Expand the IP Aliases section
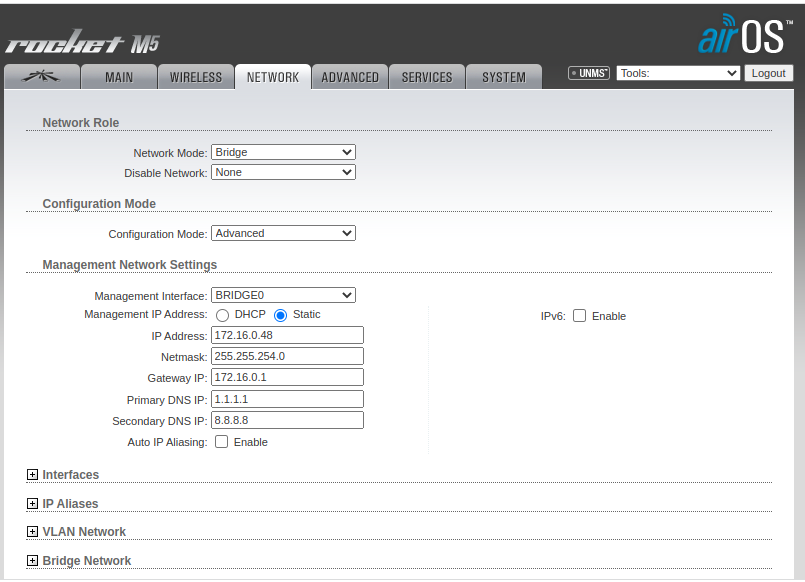 pos(32,503)
